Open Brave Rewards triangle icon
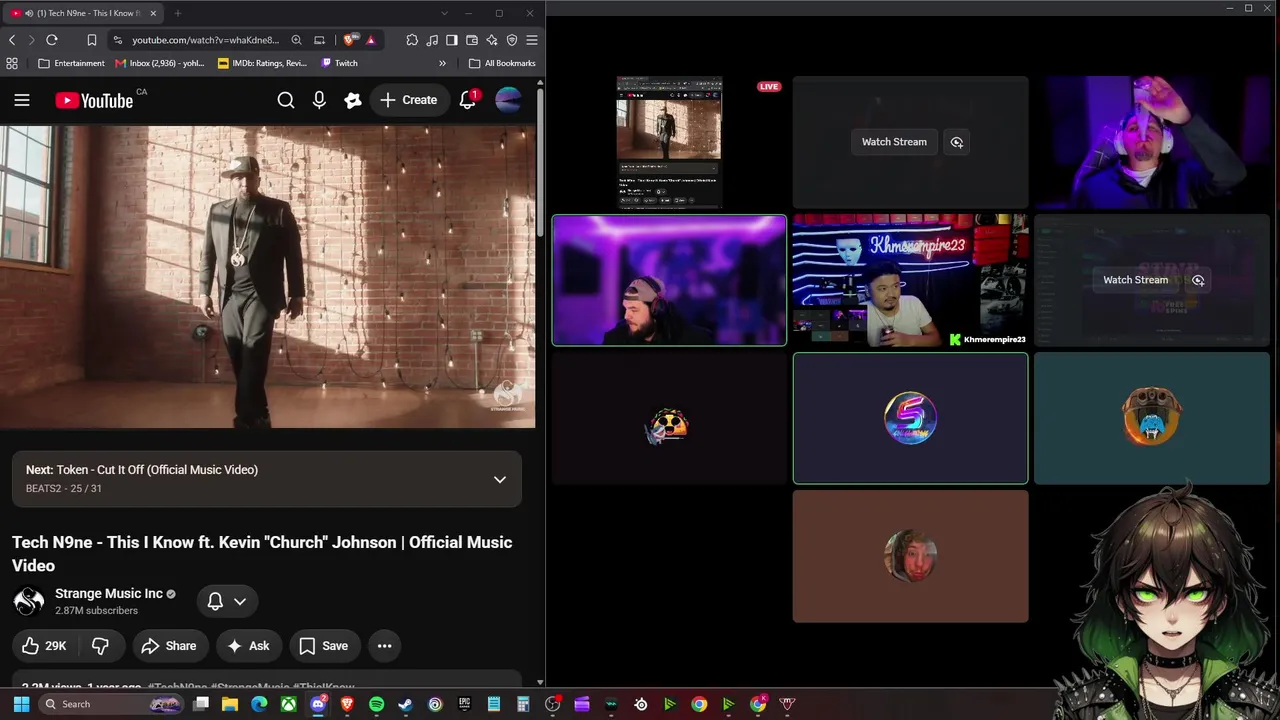 [x=371, y=40]
